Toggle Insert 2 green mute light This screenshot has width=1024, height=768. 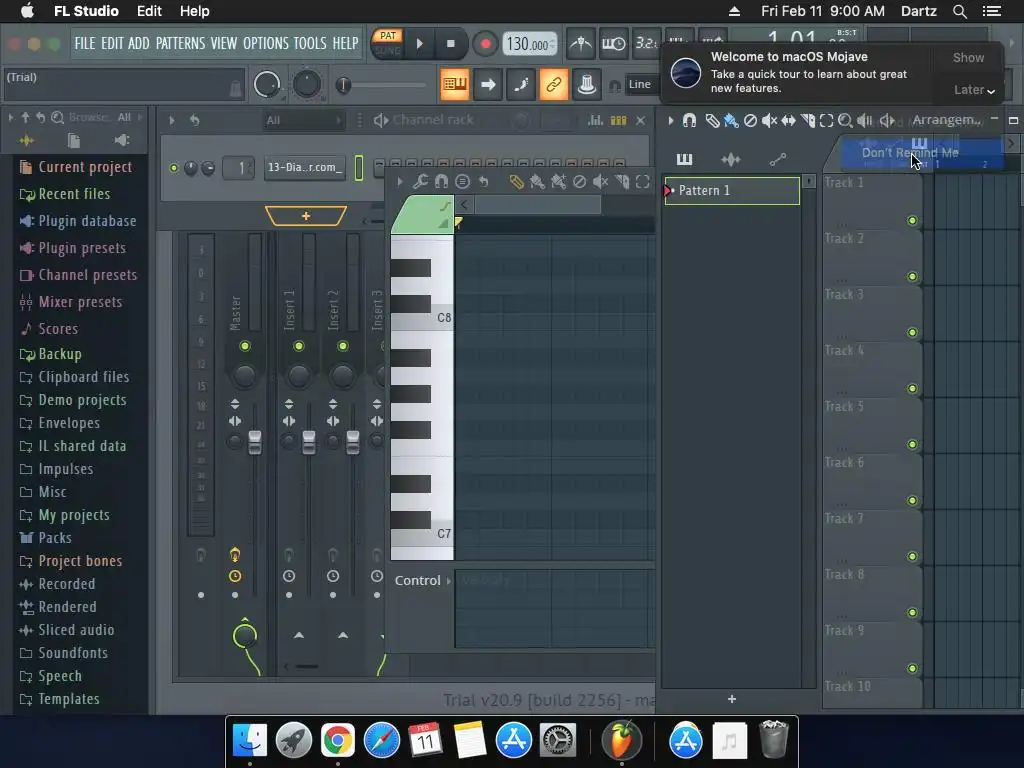tap(343, 346)
